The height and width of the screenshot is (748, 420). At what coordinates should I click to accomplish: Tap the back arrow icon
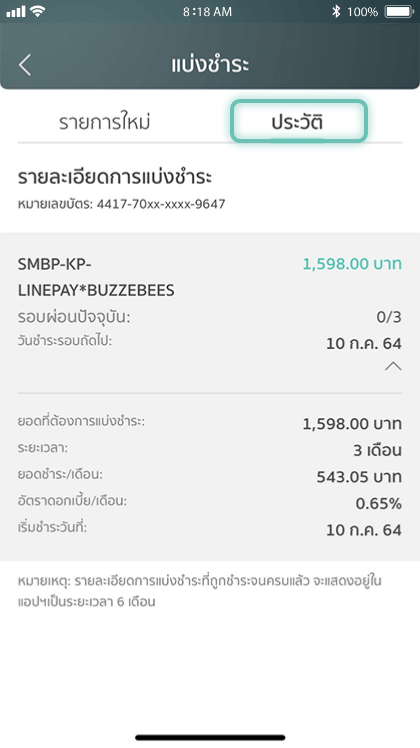[x=25, y=64]
